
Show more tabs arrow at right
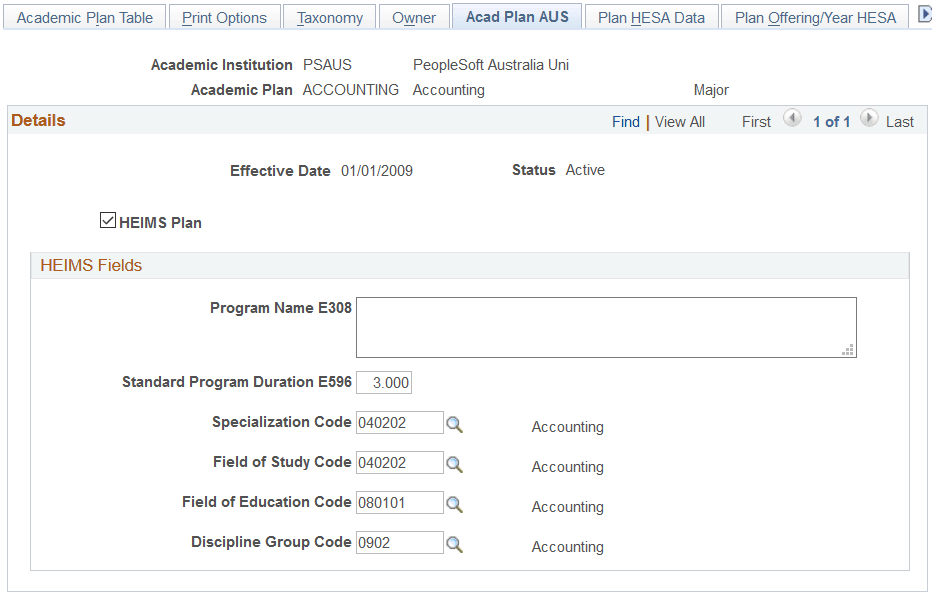point(924,16)
